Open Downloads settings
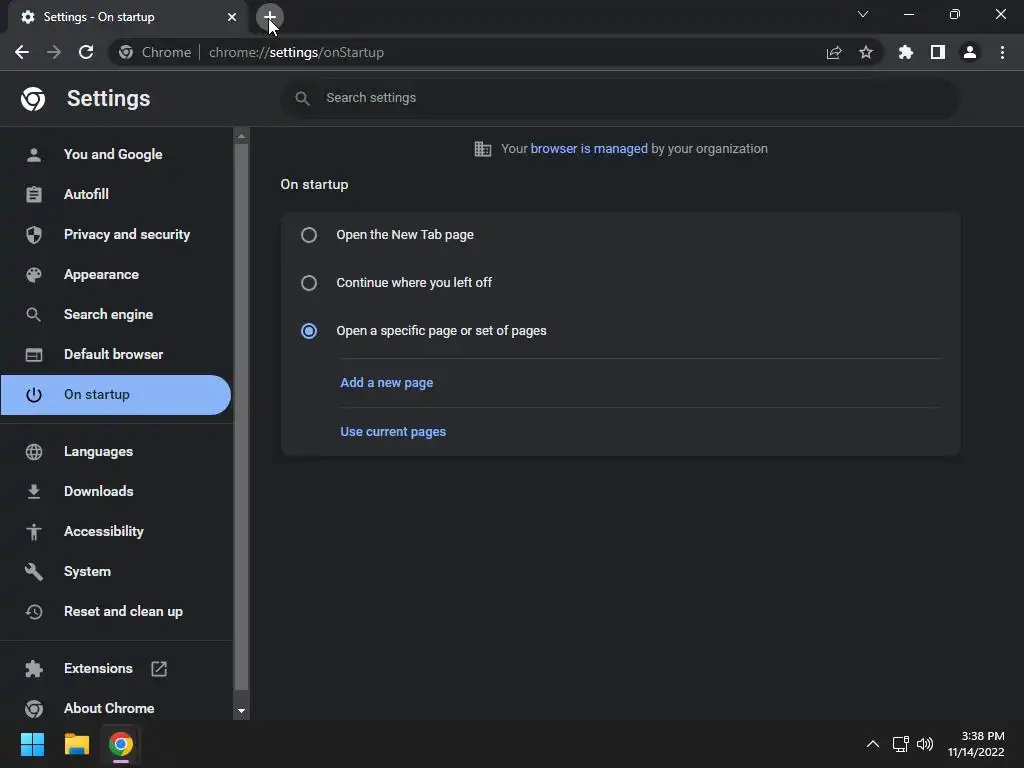 (x=116, y=492)
